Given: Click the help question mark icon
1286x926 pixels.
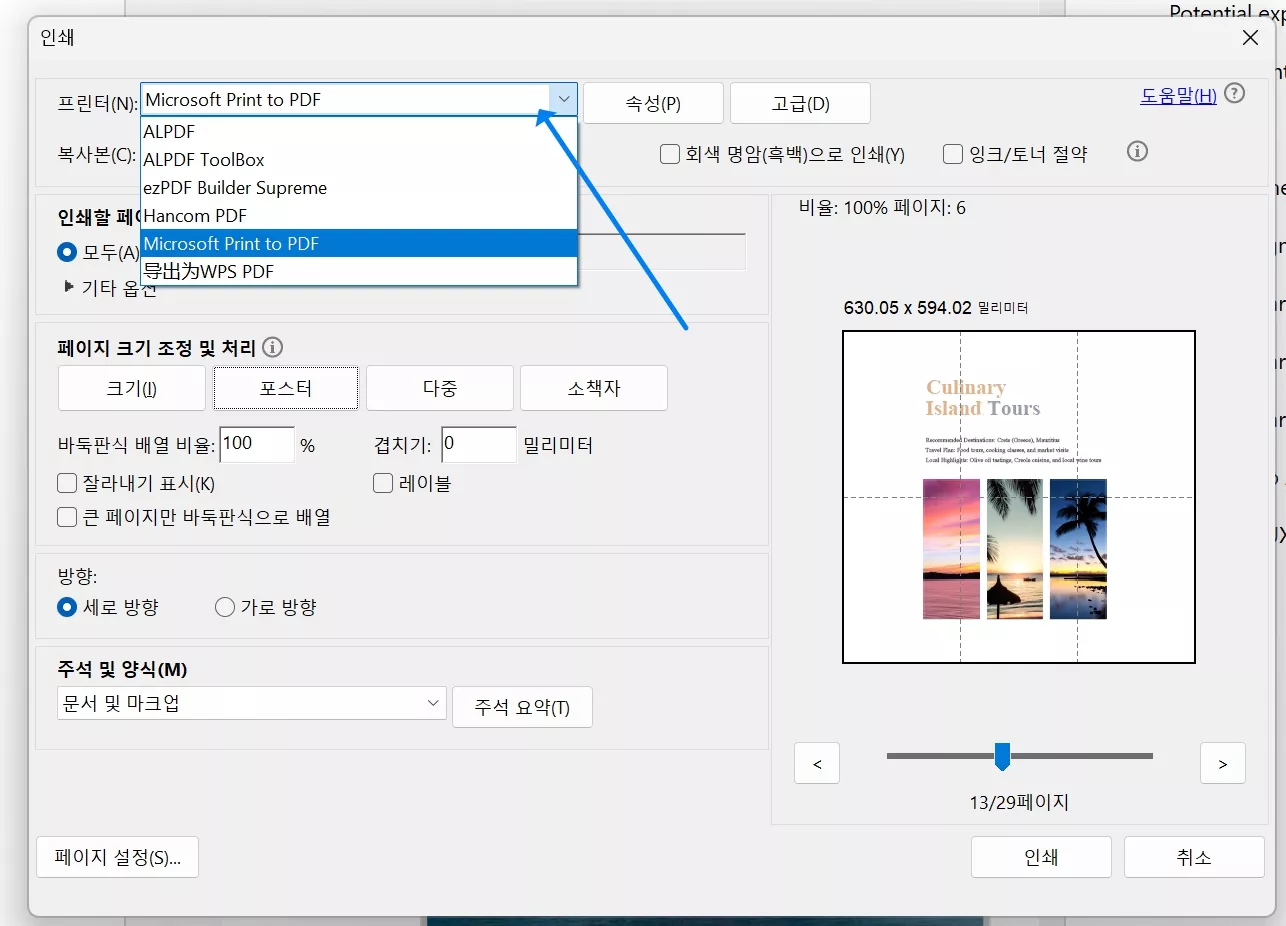Looking at the screenshot, I should (x=1236, y=94).
